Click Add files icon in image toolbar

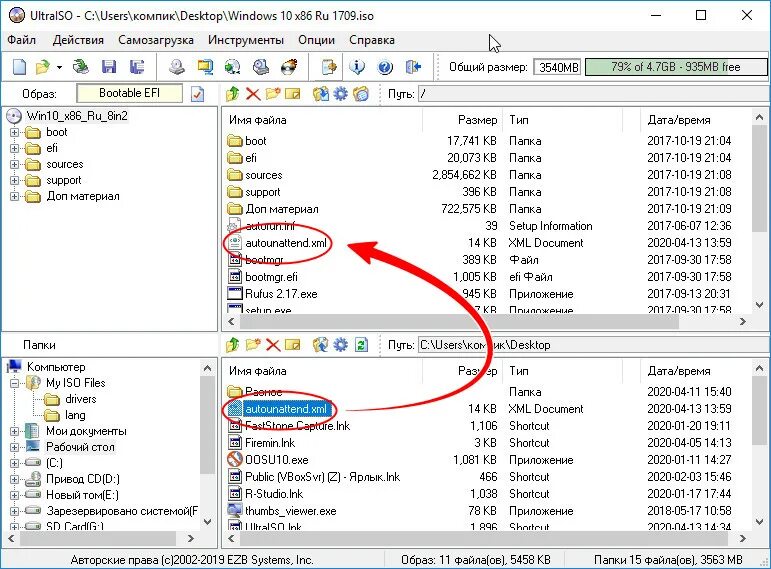[321, 93]
